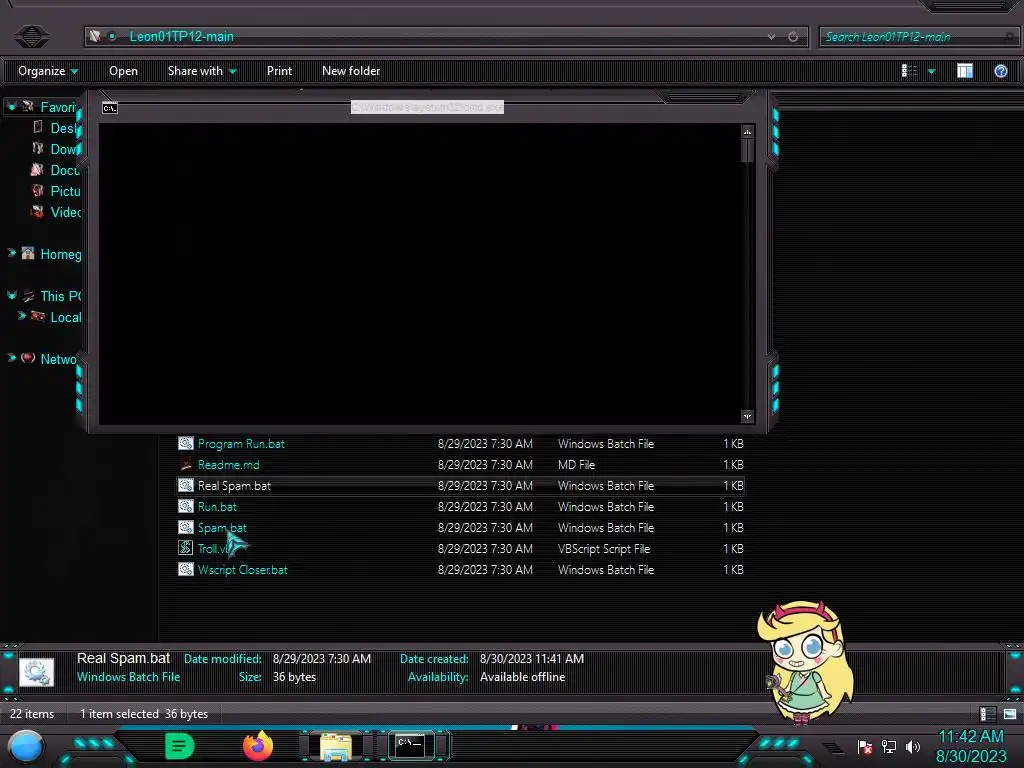Click the Program Run.bat file icon
The width and height of the screenshot is (1024, 768).
(x=185, y=443)
